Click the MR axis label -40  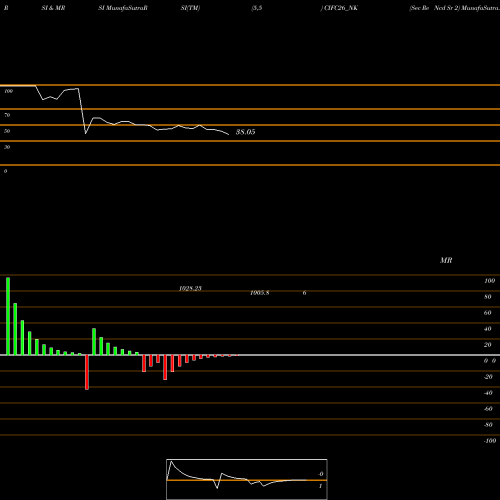488,393
